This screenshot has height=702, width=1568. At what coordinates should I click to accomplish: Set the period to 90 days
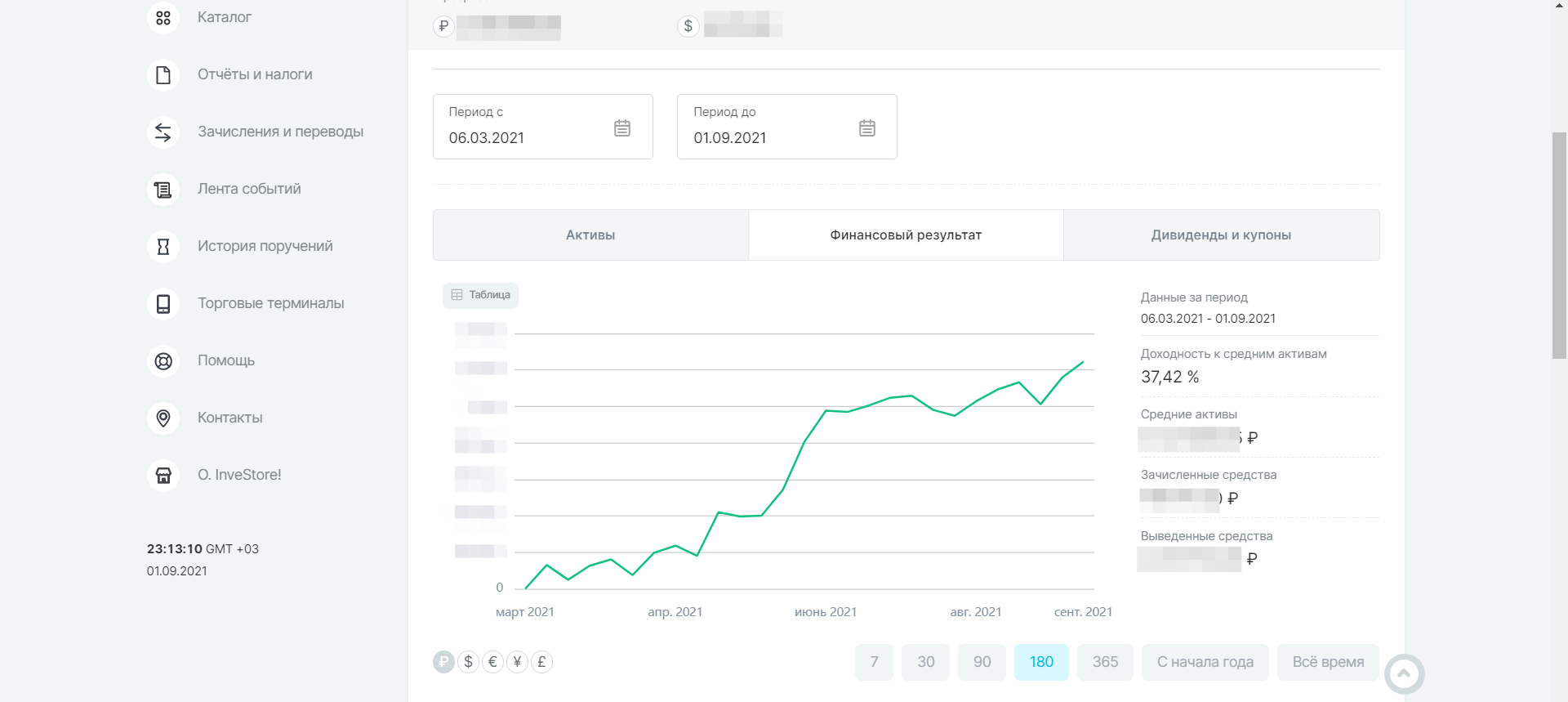(x=982, y=662)
